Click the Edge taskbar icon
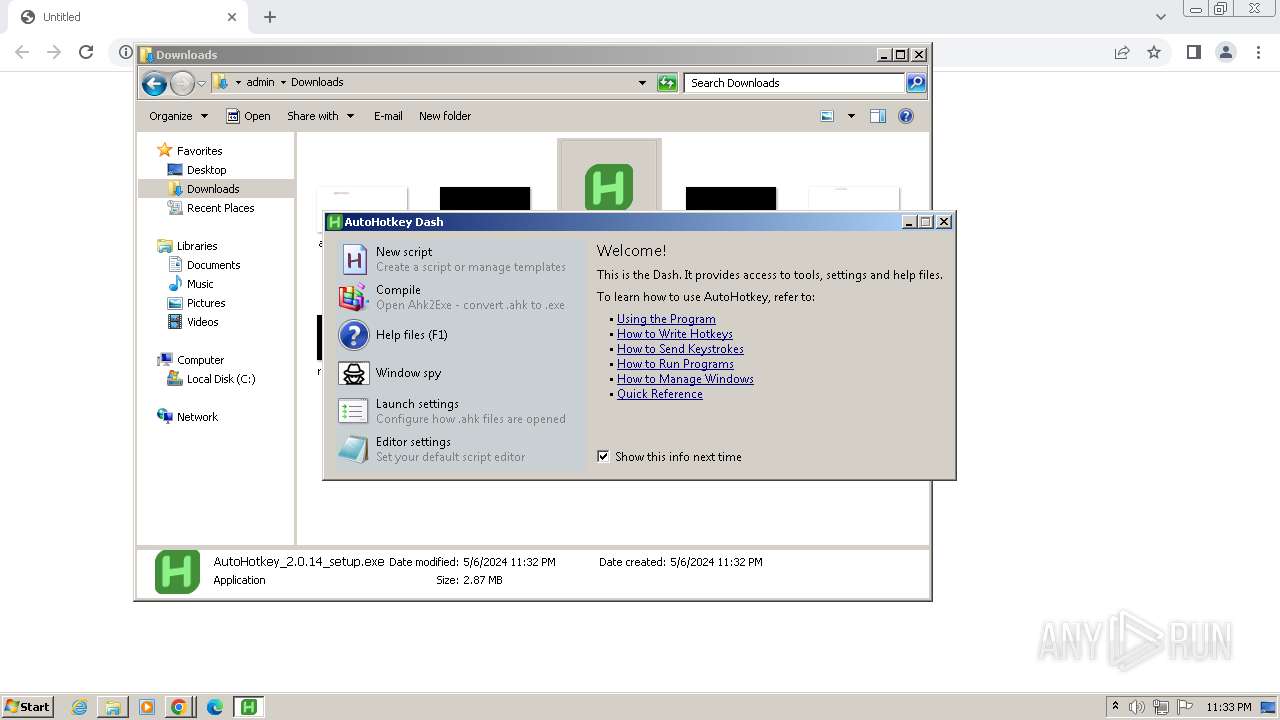This screenshot has width=1280, height=720. click(214, 707)
